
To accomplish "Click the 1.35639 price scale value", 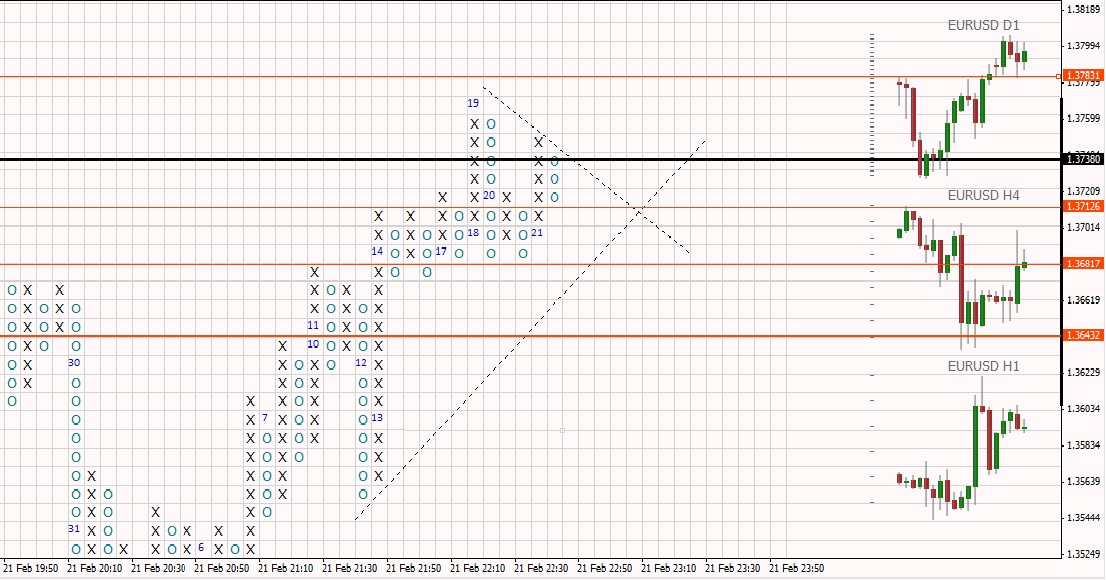I will 1084,481.
